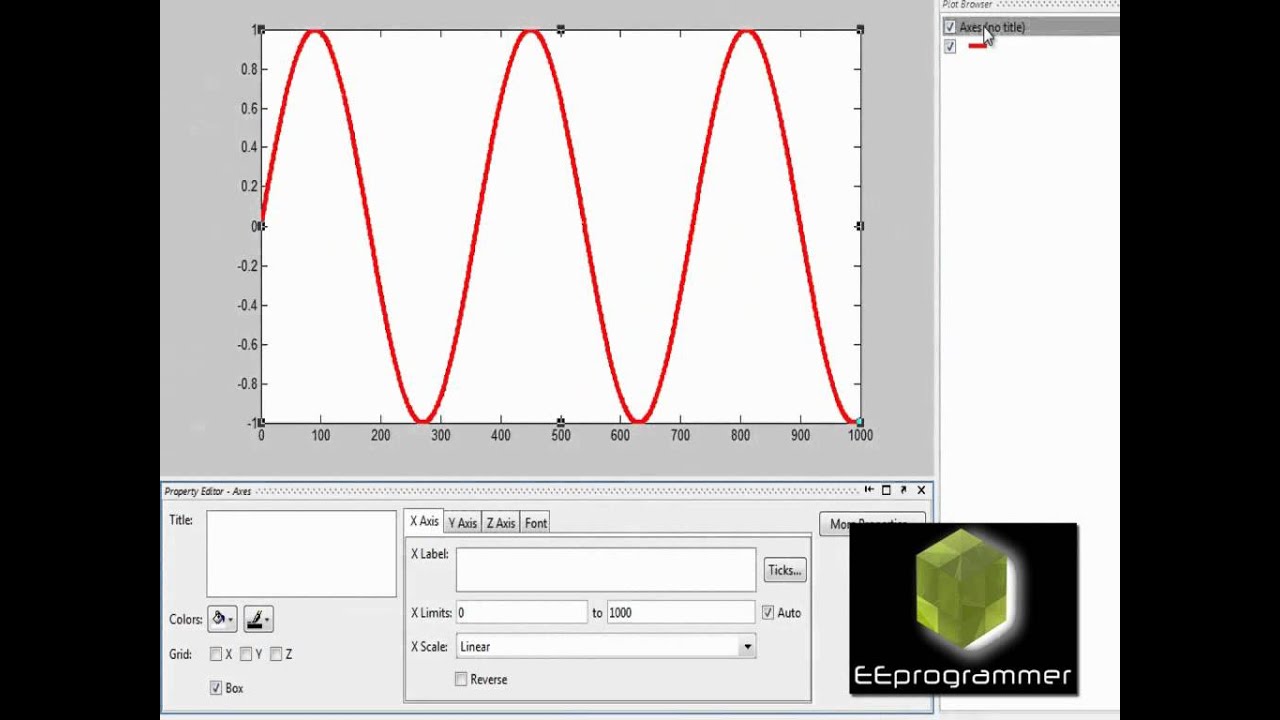
Task: Click the Title text box
Action: tap(302, 554)
